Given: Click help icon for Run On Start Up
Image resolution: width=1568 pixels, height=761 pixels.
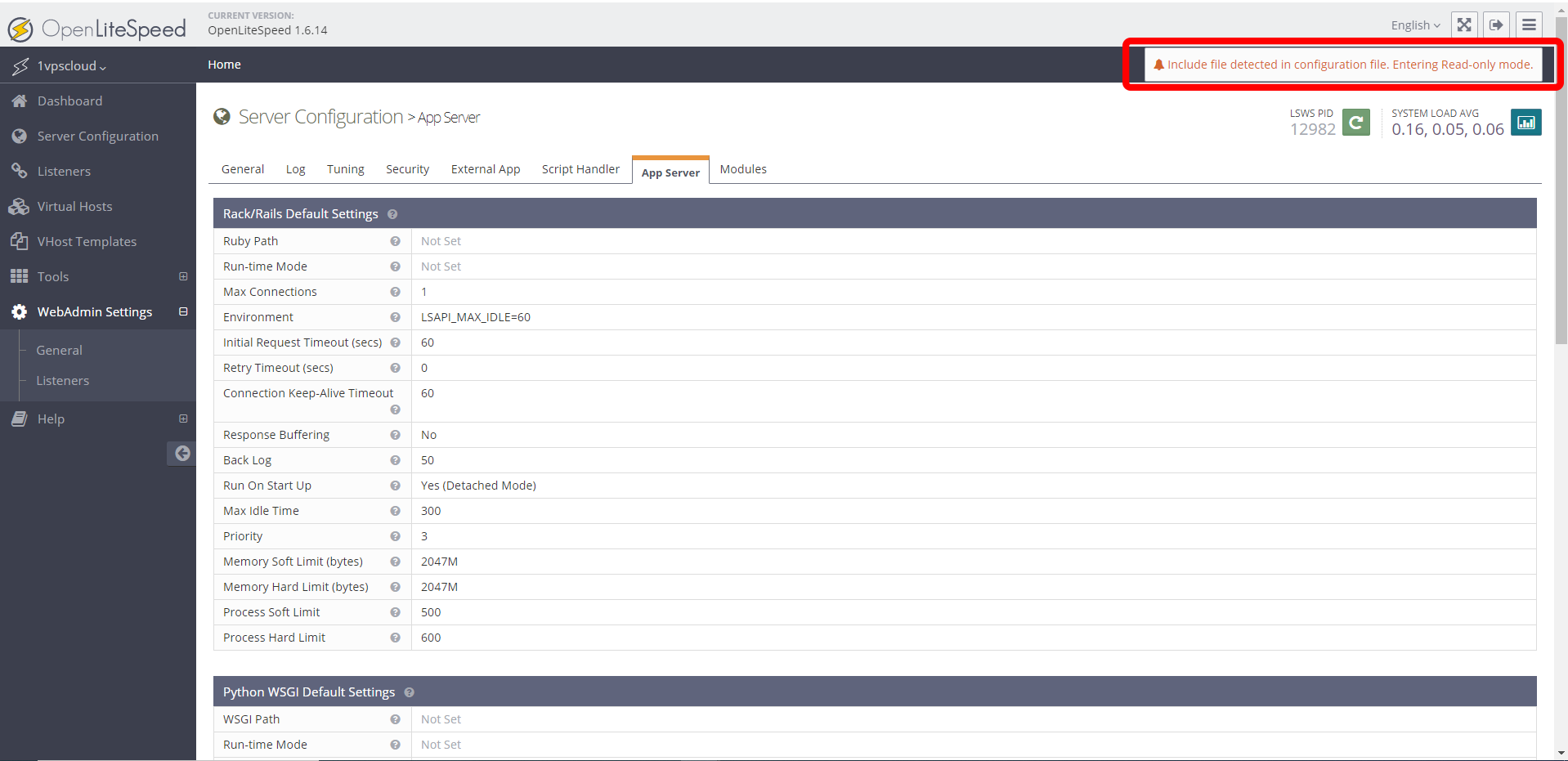Looking at the screenshot, I should pos(395,486).
